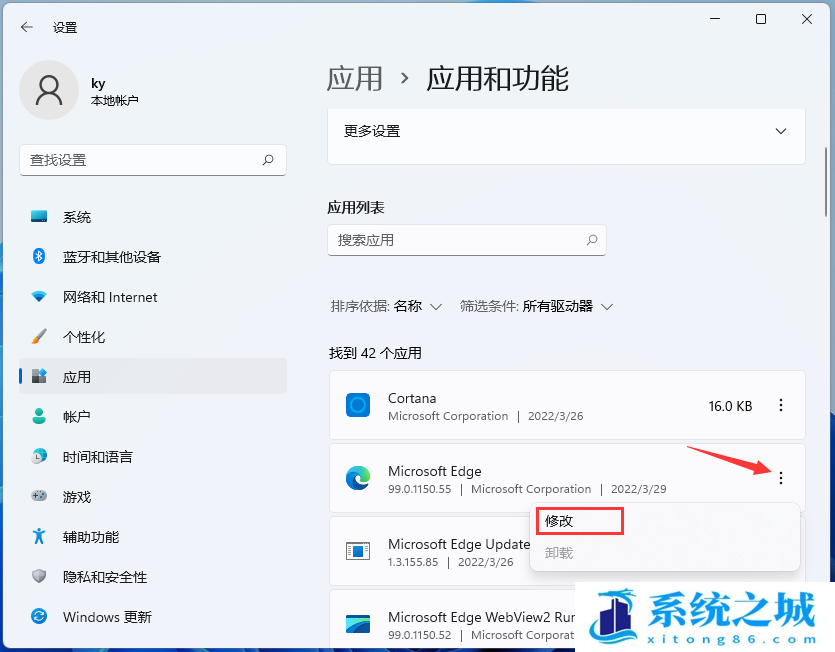The image size is (835, 652).
Task: Click the magnifier in the app search box
Action: pyautogui.click(x=592, y=240)
